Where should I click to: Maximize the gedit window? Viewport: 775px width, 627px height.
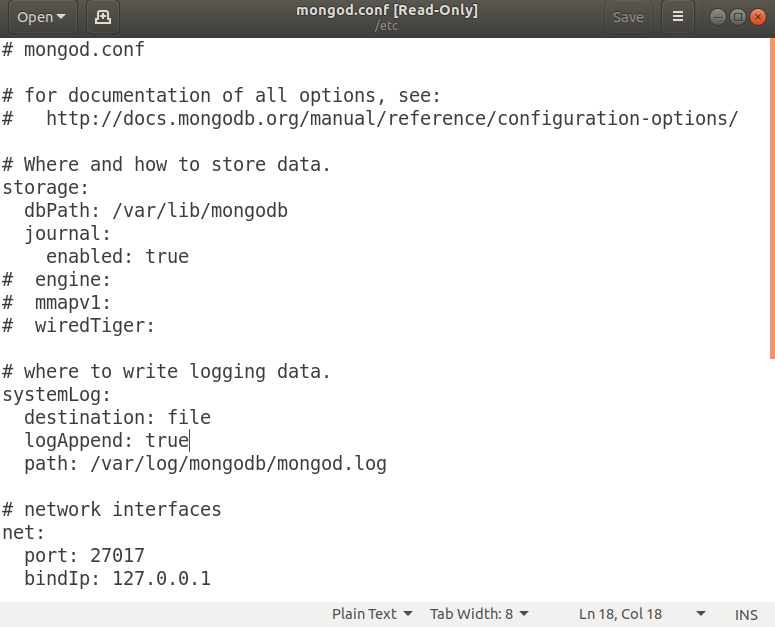738,17
